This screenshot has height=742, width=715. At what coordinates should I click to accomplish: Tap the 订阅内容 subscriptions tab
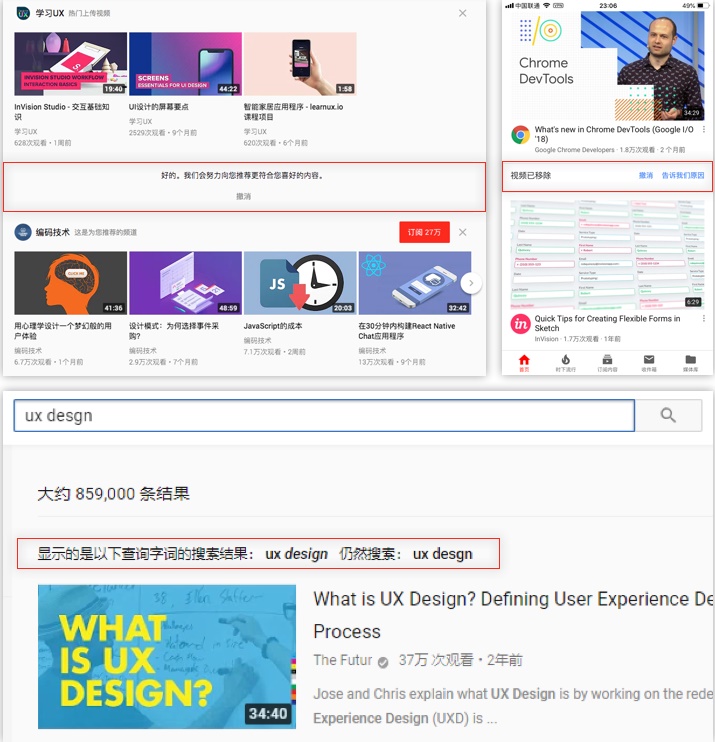[607, 363]
